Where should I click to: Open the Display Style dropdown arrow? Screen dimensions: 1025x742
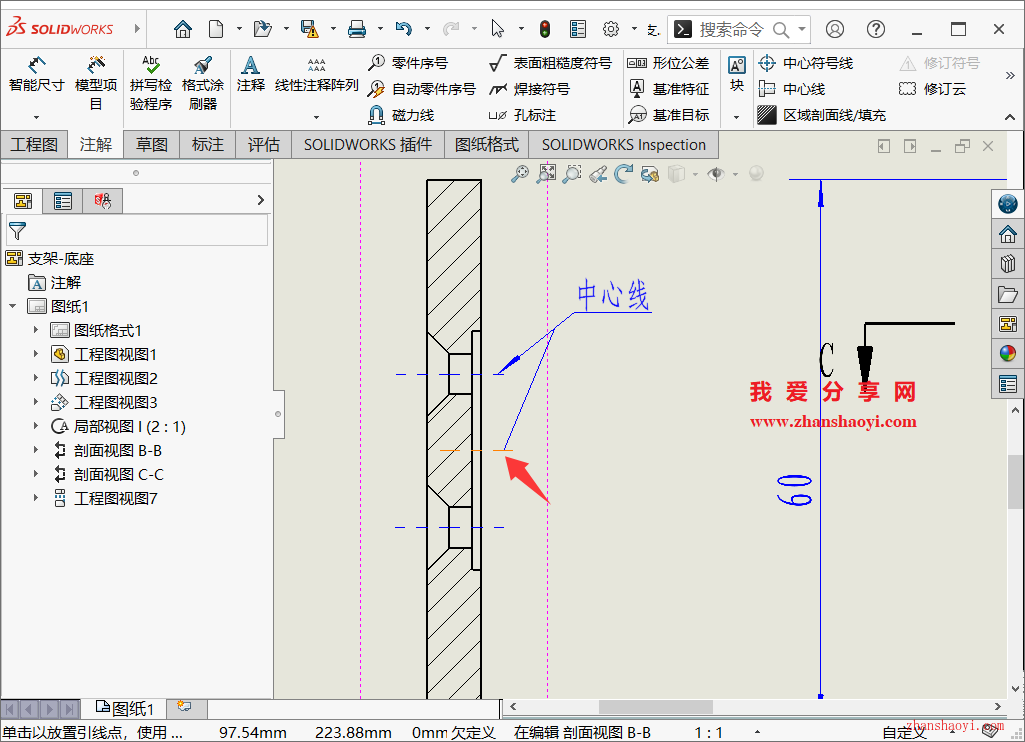pyautogui.click(x=694, y=173)
